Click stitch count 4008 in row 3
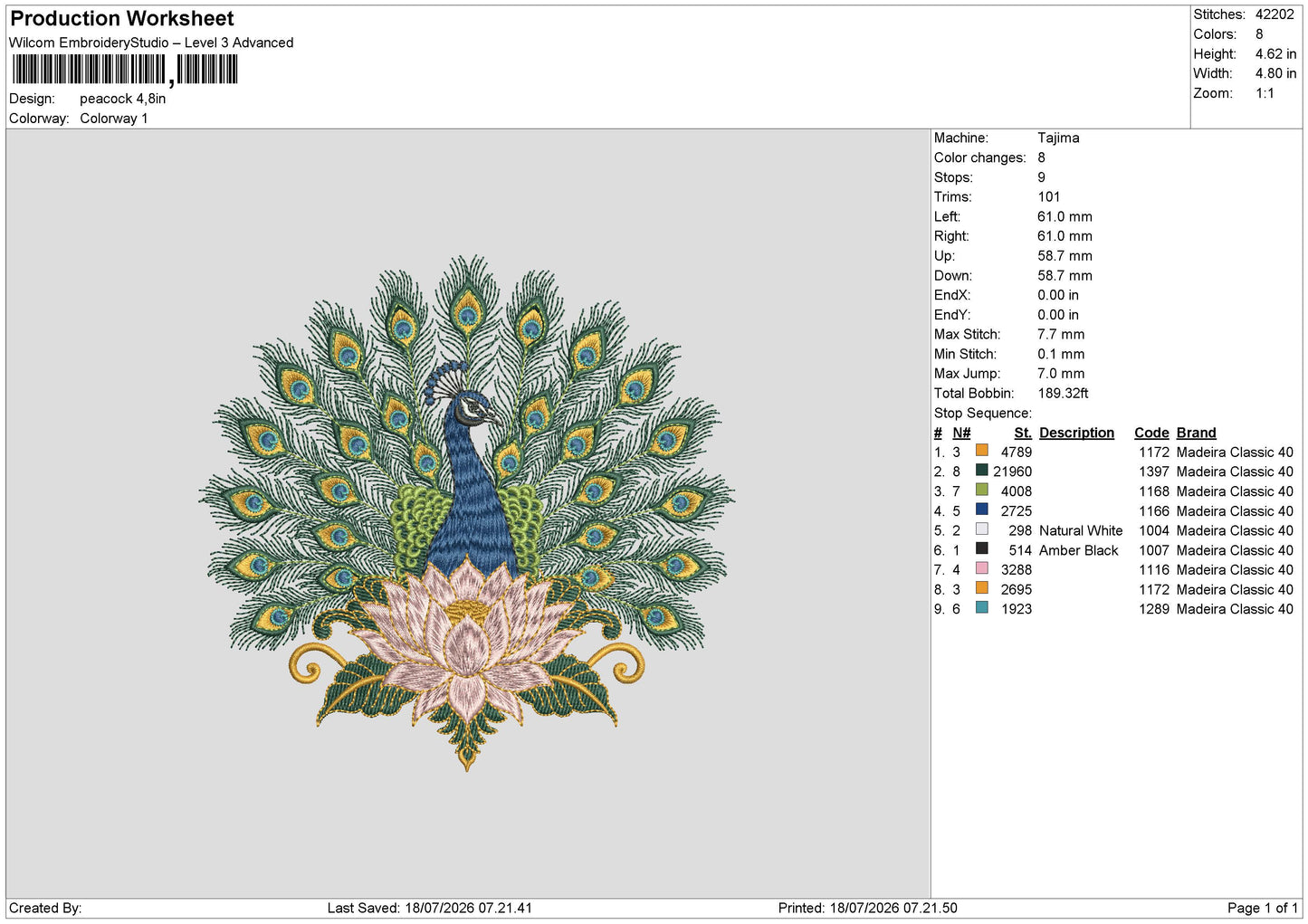The image size is (1308, 924). (1017, 491)
